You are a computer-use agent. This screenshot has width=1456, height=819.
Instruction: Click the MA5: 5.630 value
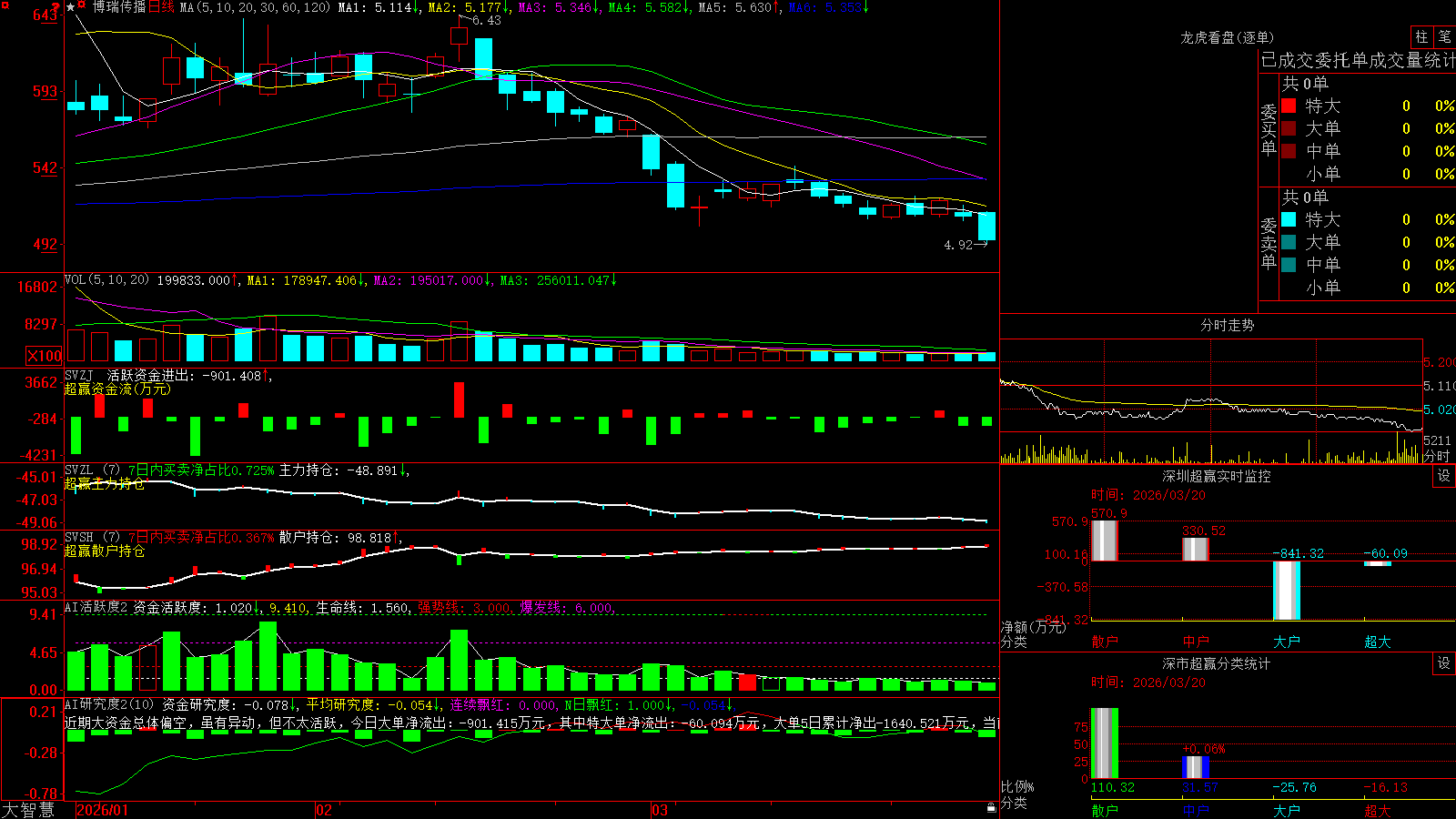(739, 7)
